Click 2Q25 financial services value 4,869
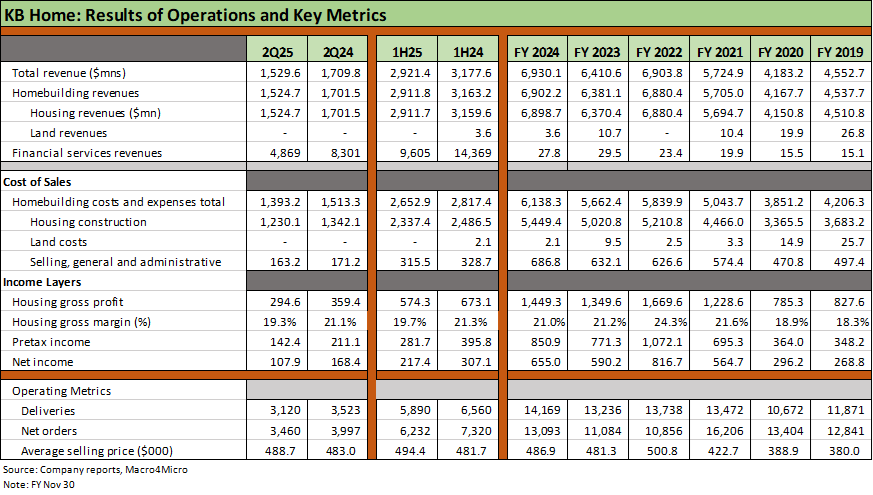 click(x=285, y=153)
